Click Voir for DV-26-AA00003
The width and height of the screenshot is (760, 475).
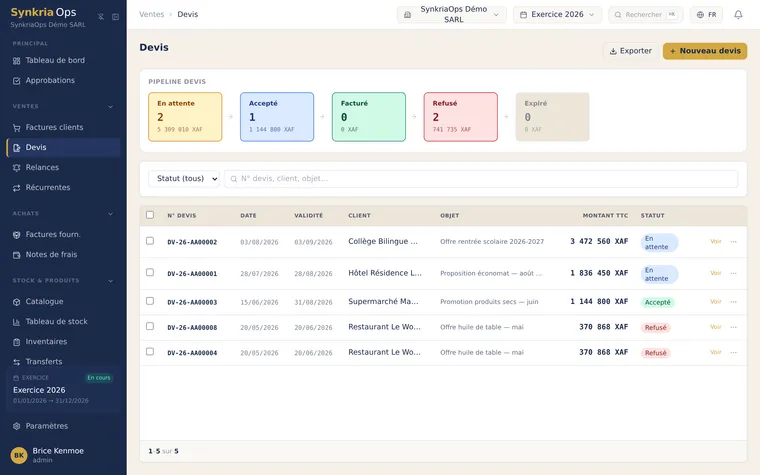pyautogui.click(x=715, y=301)
